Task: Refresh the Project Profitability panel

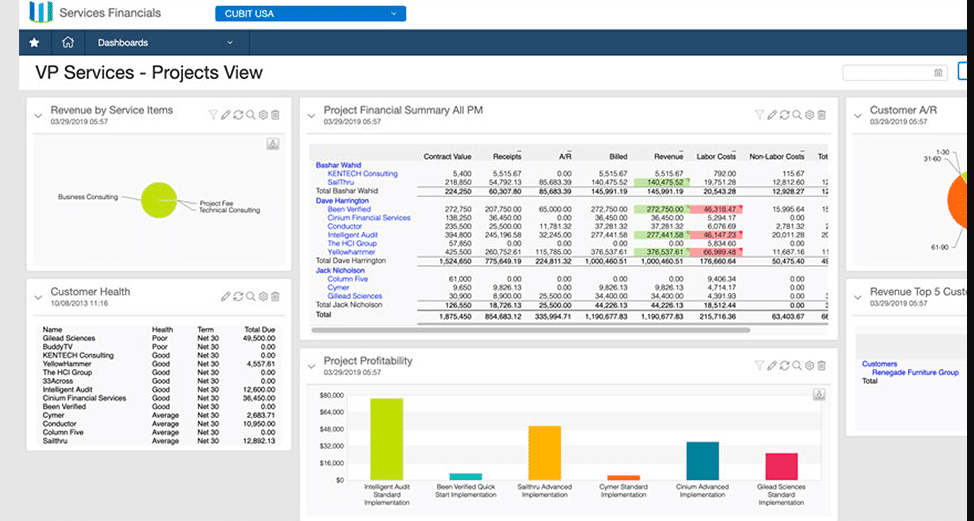Action: 784,366
